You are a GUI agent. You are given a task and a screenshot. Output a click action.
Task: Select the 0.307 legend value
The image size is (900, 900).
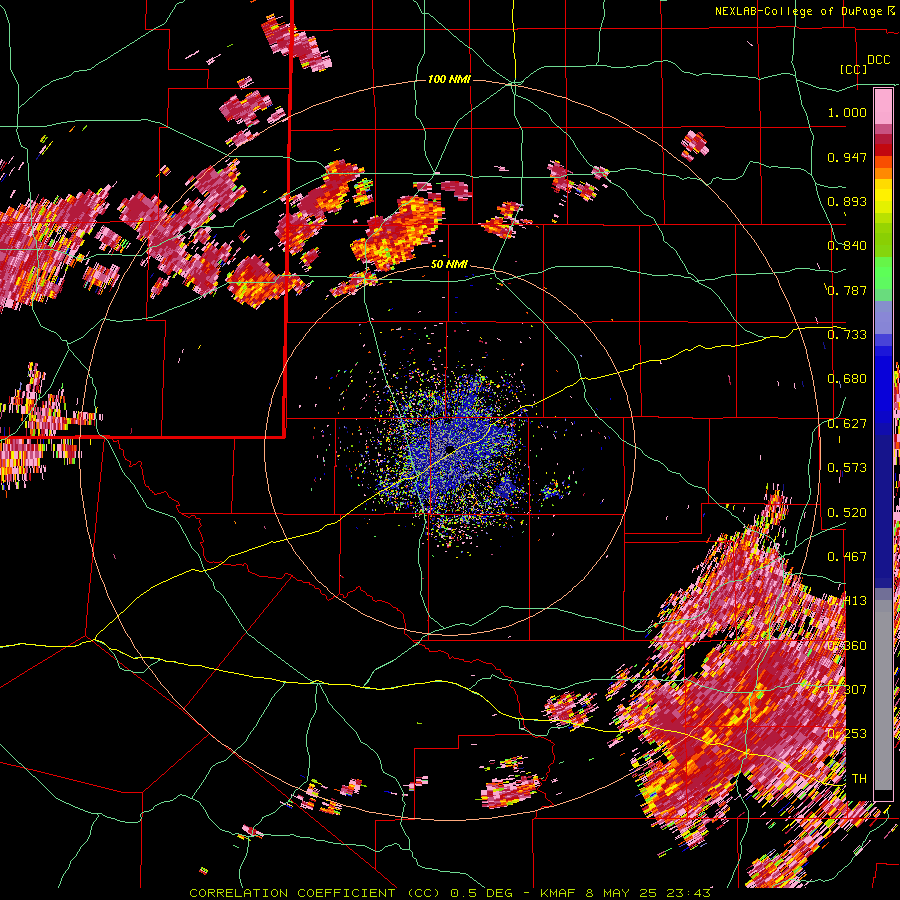(847, 690)
